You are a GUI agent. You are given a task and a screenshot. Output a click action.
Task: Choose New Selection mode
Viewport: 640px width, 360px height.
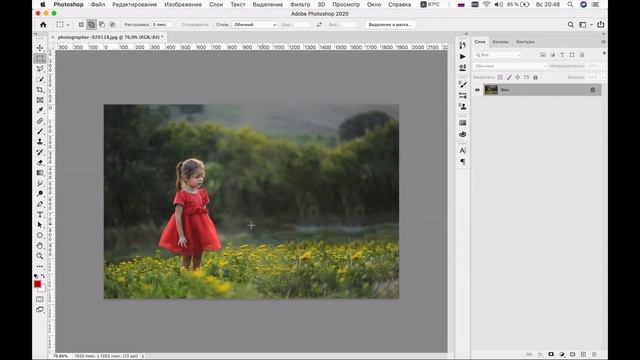coord(81,24)
